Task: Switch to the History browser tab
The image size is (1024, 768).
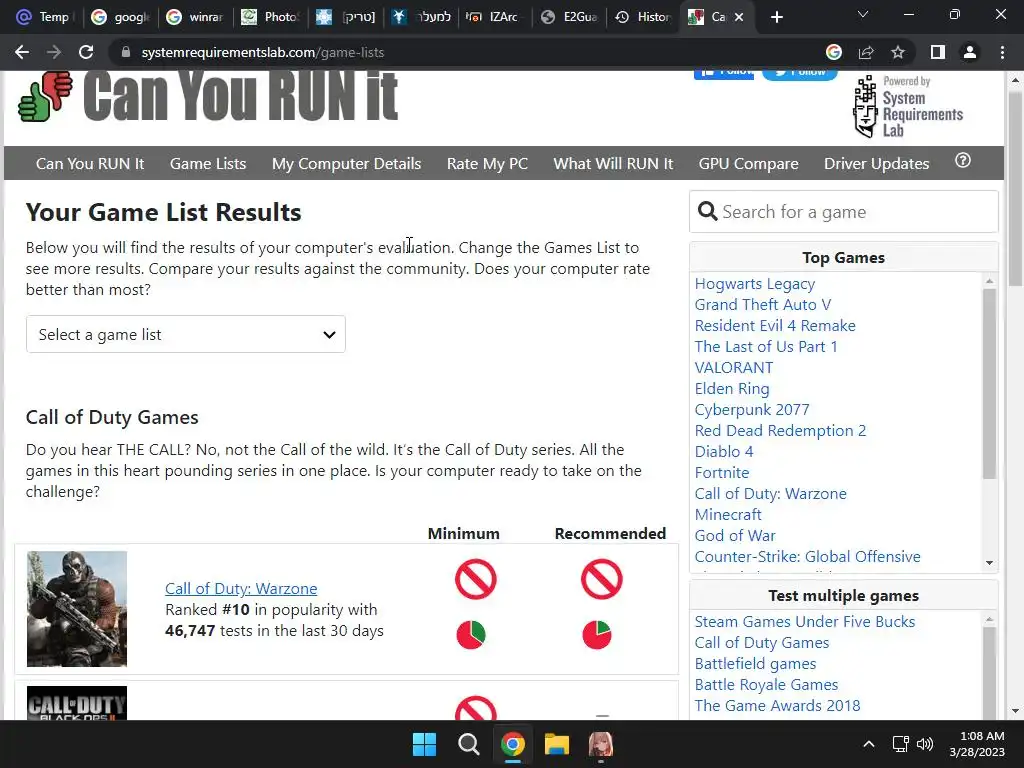Action: point(643,17)
